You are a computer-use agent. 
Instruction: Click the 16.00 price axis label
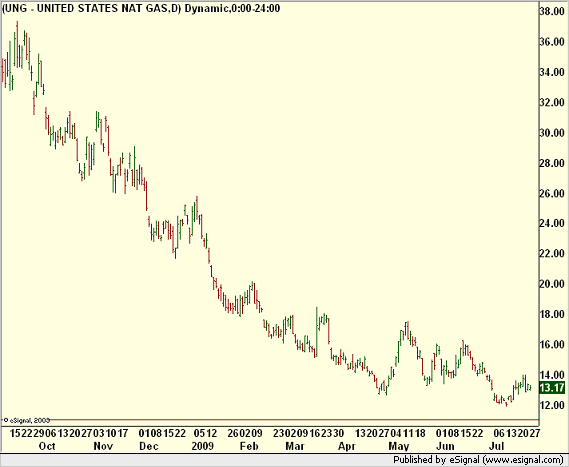tap(552, 344)
